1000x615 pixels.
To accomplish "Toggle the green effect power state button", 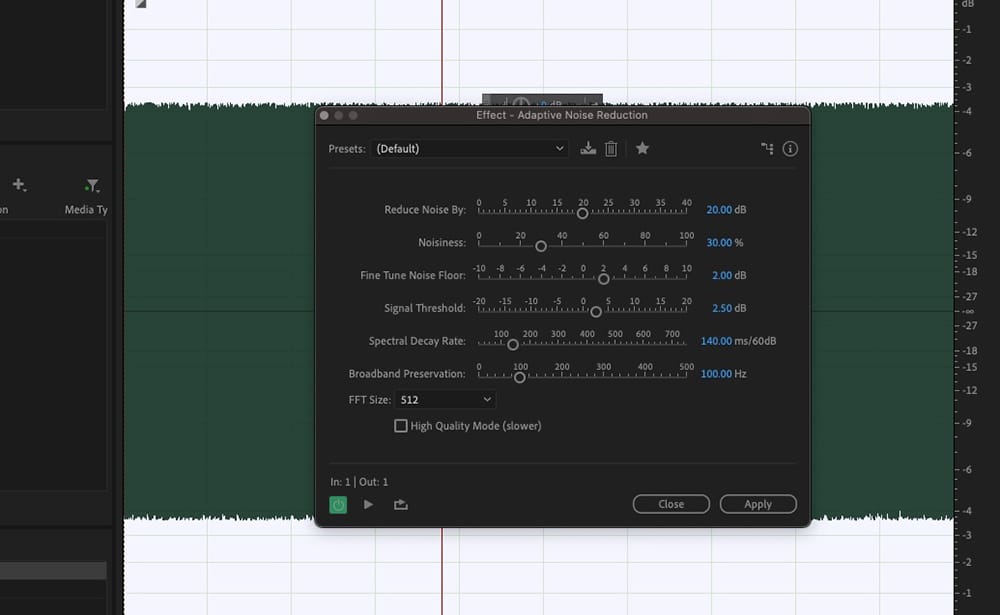I will point(338,505).
